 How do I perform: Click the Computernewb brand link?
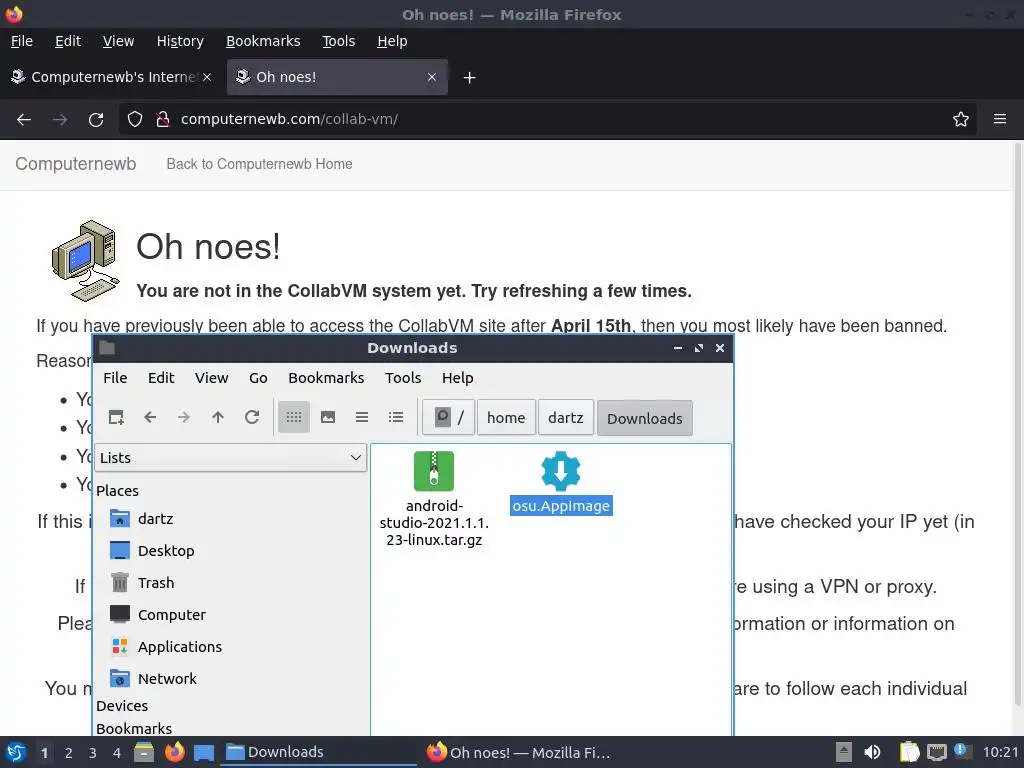(x=76, y=164)
